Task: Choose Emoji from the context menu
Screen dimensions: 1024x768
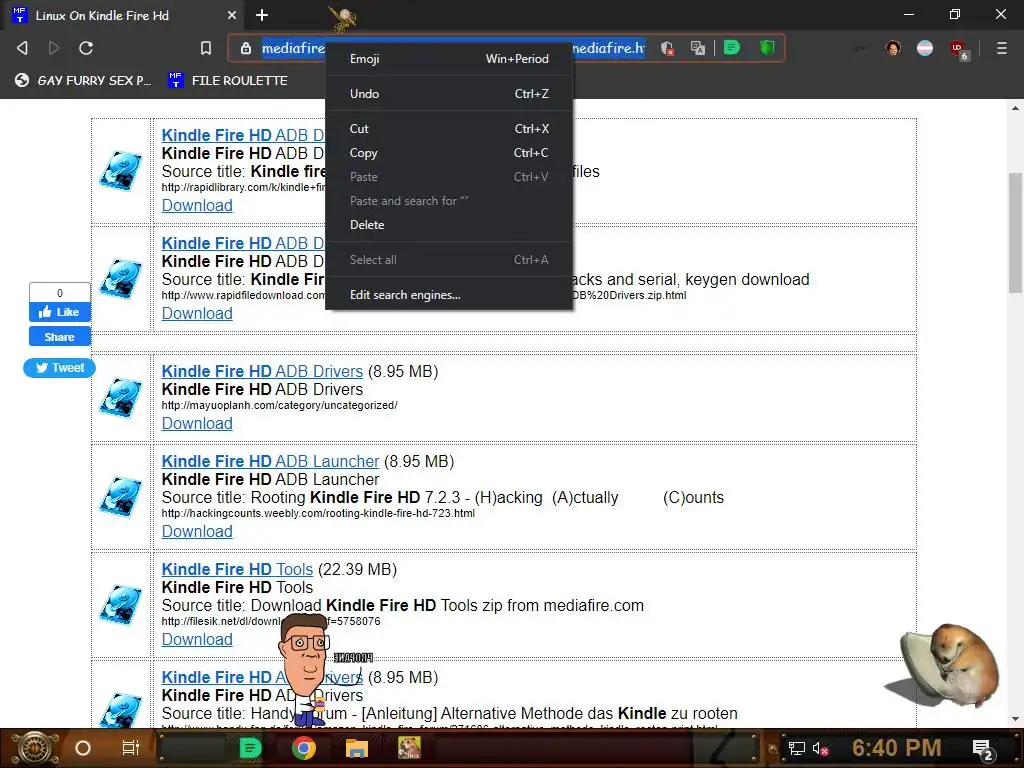Action: [449, 59]
